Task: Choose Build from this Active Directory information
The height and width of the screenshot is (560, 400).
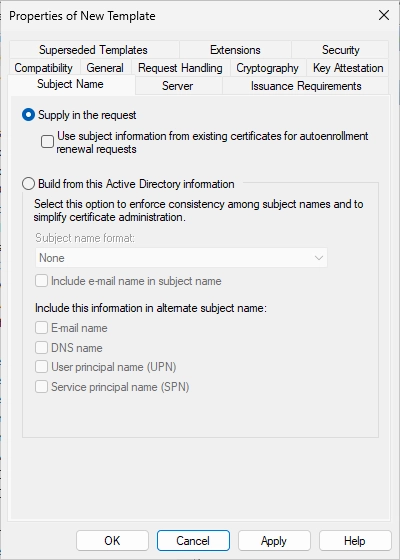Action: tap(28, 184)
